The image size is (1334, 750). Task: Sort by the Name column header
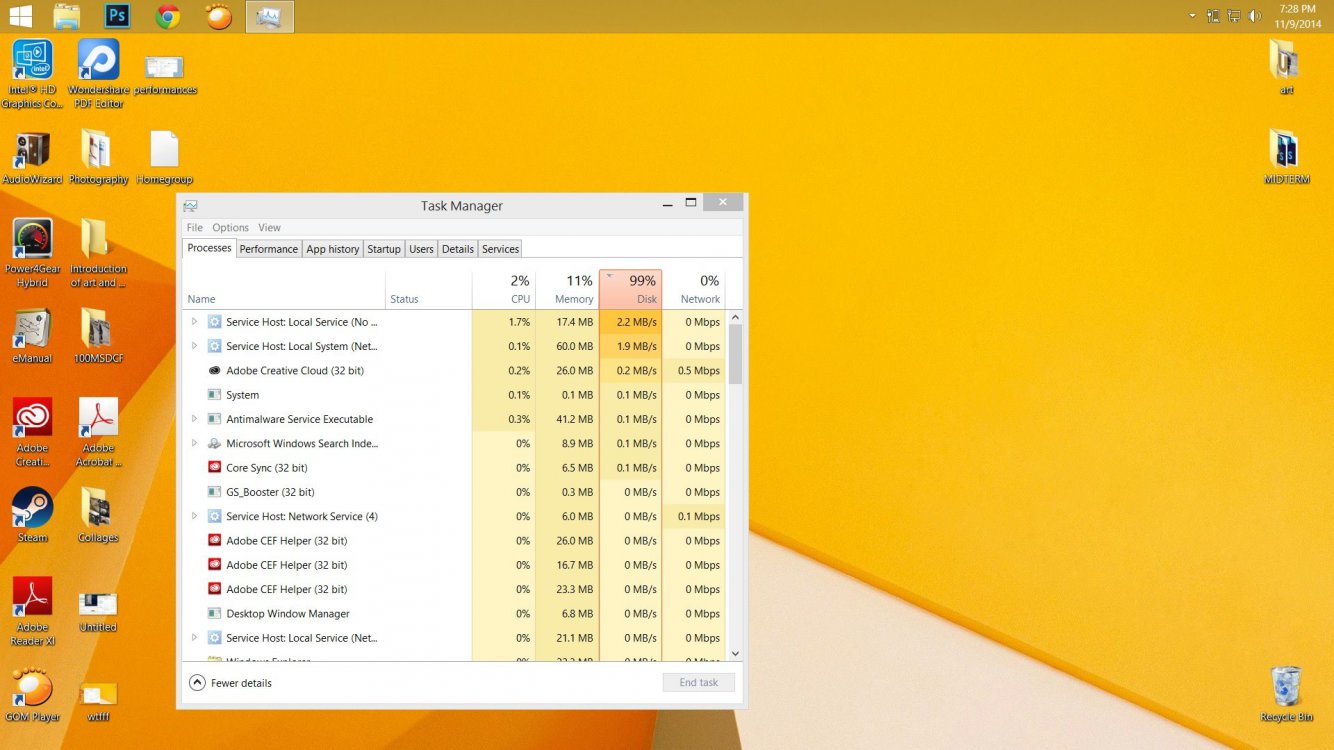point(284,289)
